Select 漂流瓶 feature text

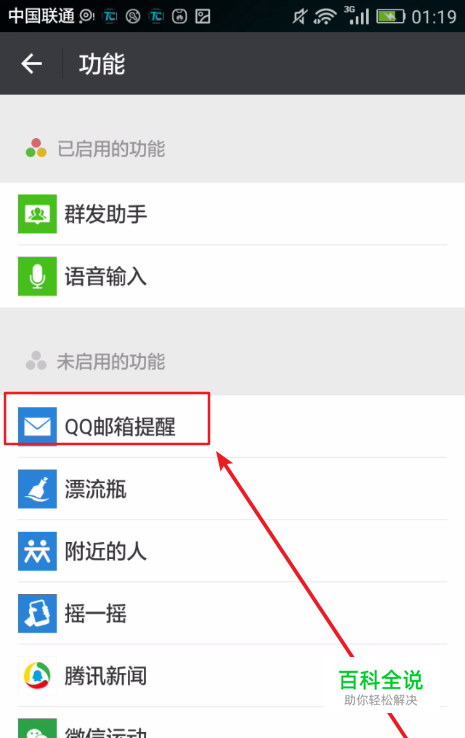[96, 489]
